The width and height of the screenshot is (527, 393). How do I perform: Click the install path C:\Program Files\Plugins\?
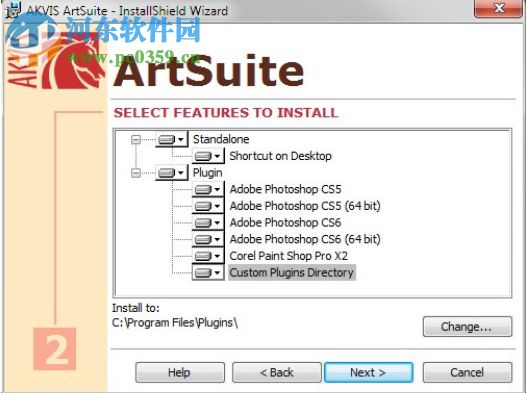pyautogui.click(x=175, y=323)
